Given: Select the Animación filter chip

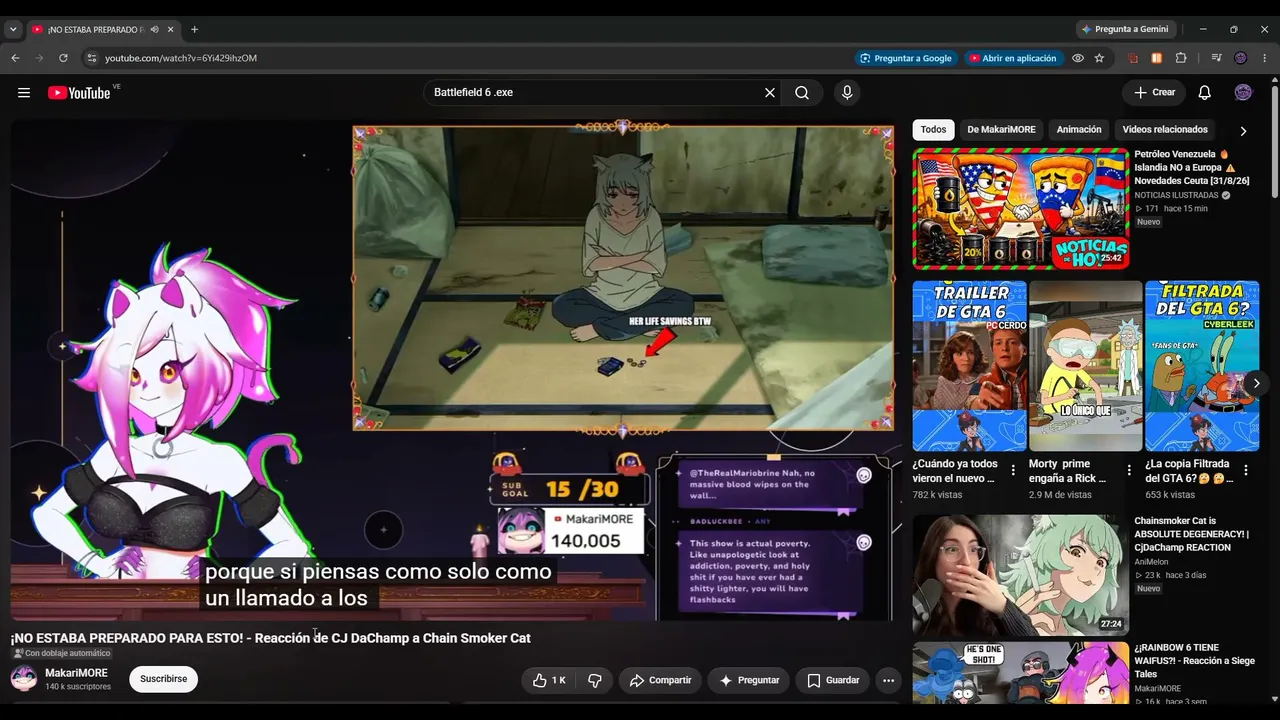Looking at the screenshot, I should [1079, 130].
